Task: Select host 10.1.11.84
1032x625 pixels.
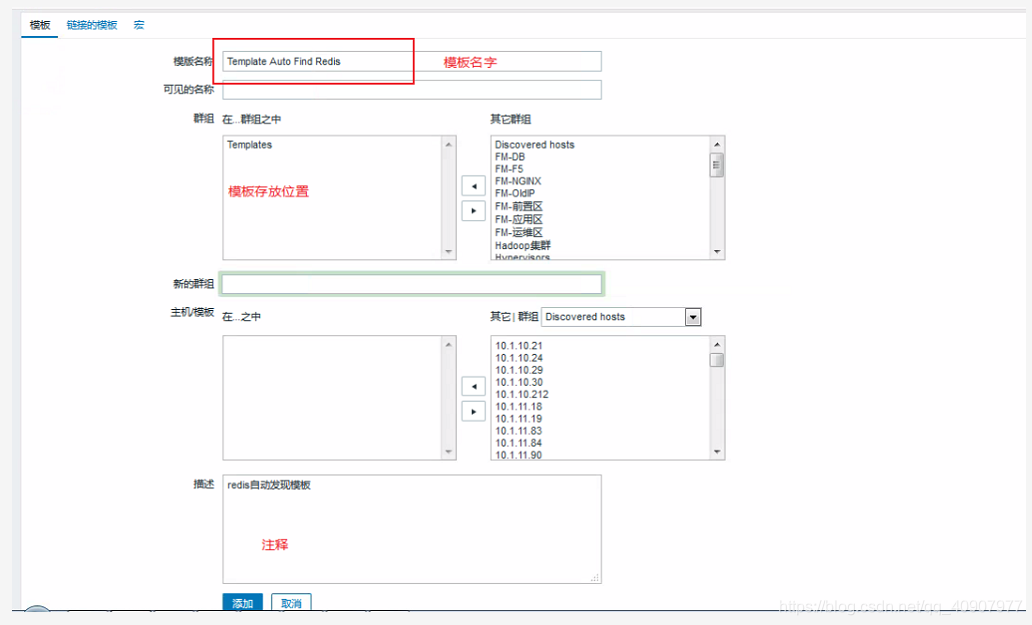Action: [519, 443]
